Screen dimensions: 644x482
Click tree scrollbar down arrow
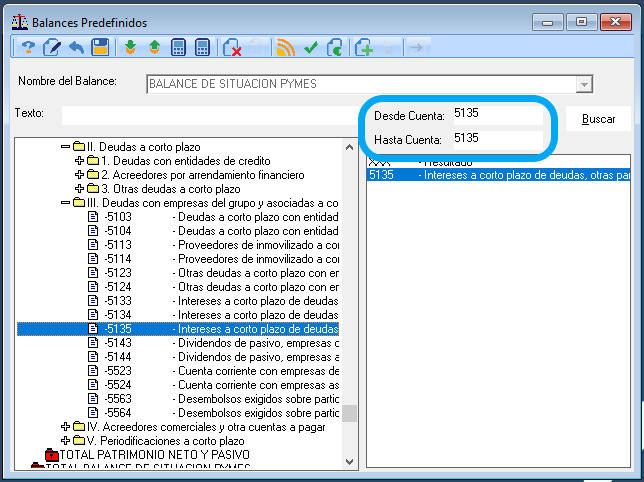click(x=350, y=461)
